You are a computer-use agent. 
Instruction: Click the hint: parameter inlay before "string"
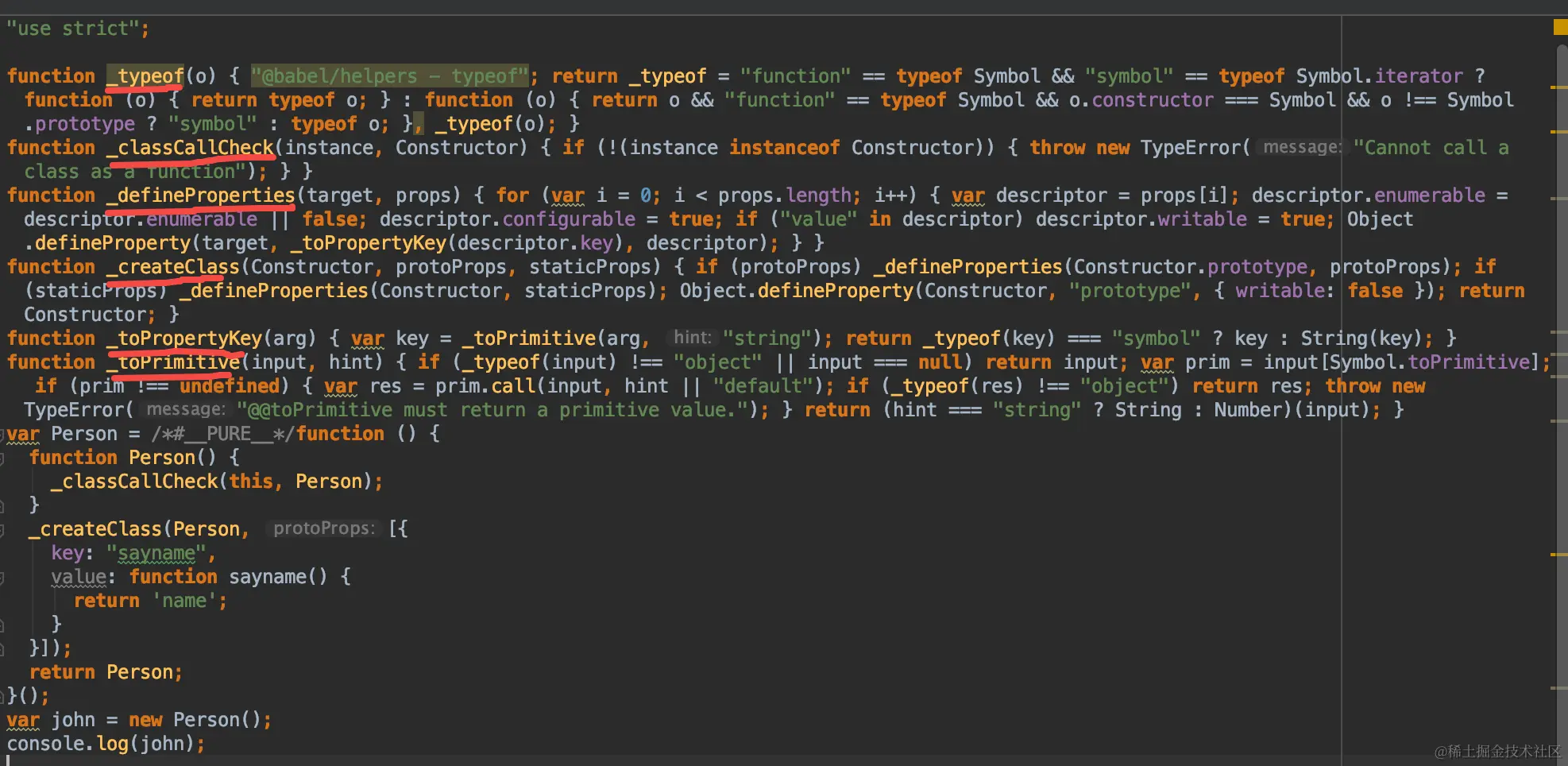[693, 339]
